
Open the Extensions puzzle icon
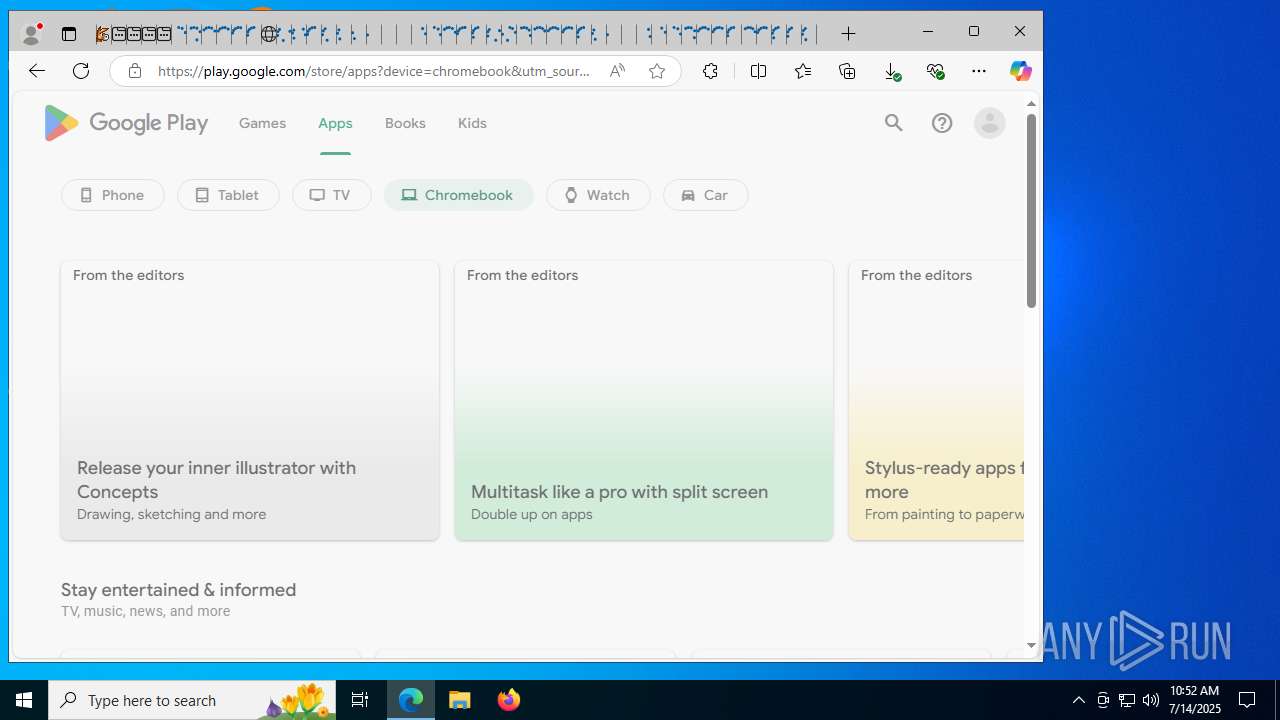(710, 71)
